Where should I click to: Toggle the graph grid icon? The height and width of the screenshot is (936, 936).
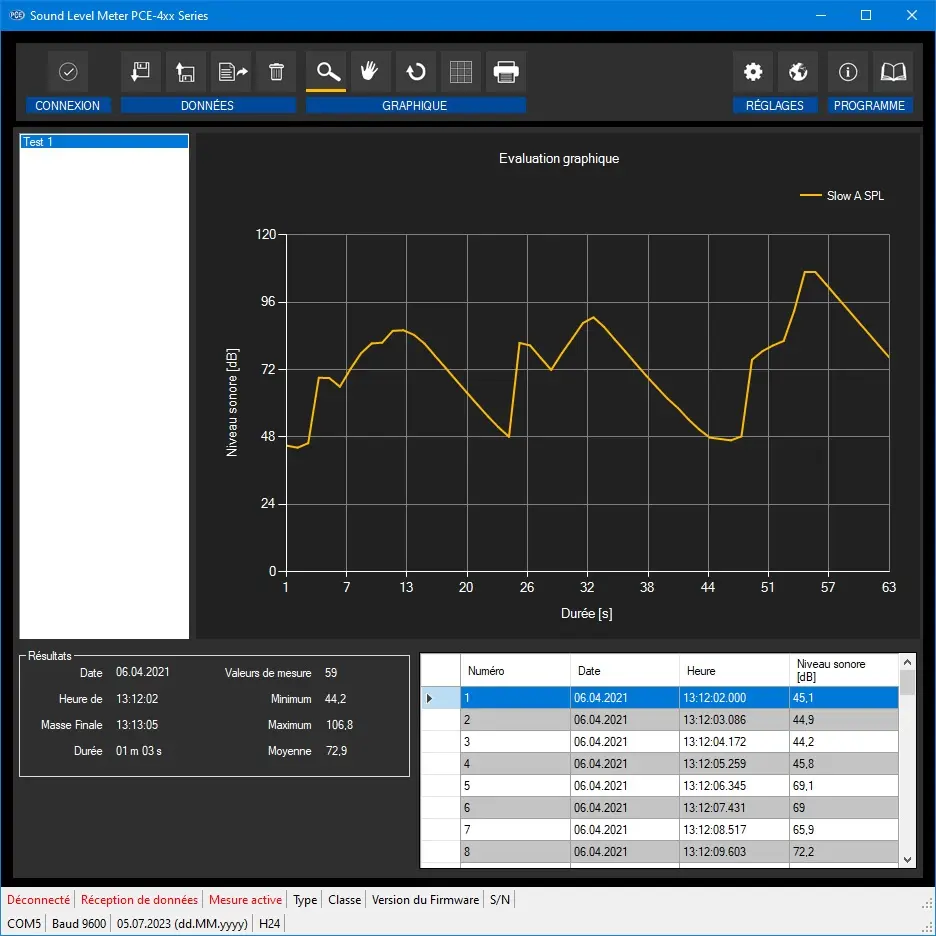point(461,72)
